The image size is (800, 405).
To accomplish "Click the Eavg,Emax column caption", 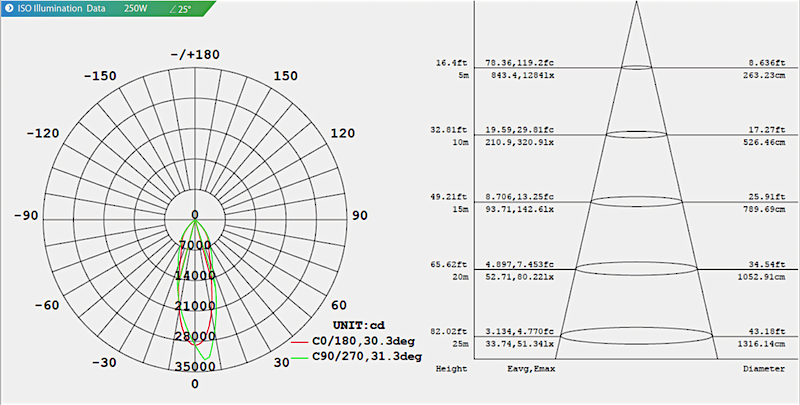I will pos(531,369).
